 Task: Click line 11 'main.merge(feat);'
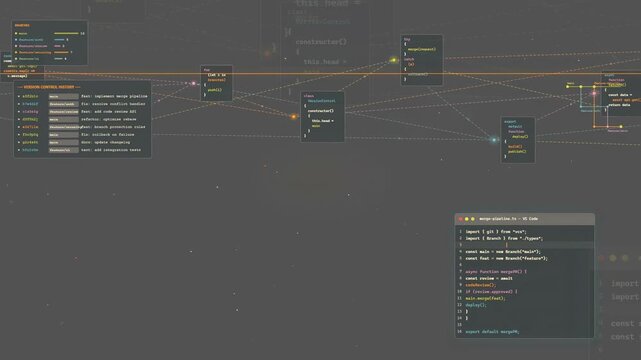point(485,298)
